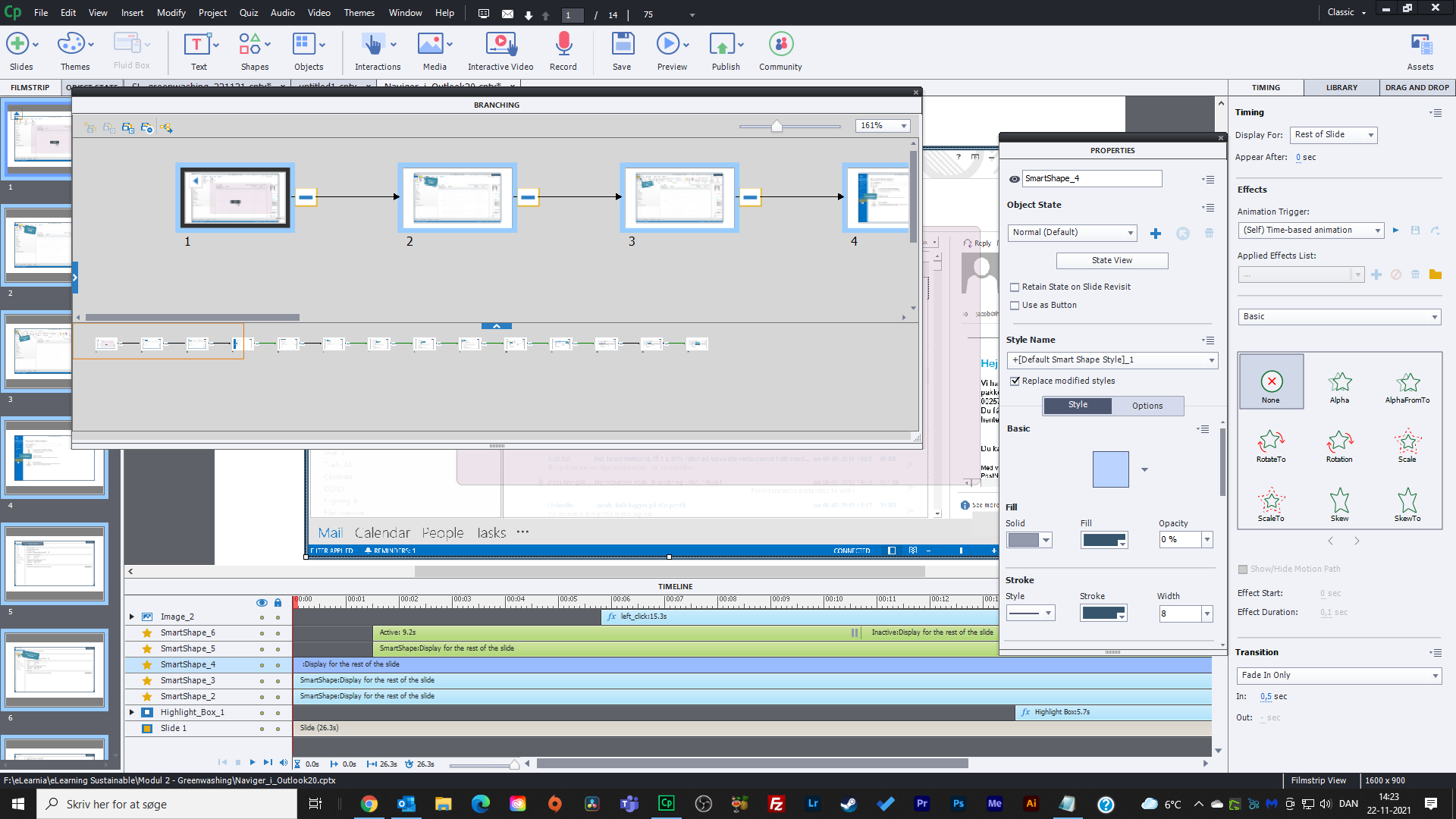Open the Animation Trigger dropdown
This screenshot has width=1456, height=819.
[x=1310, y=230]
